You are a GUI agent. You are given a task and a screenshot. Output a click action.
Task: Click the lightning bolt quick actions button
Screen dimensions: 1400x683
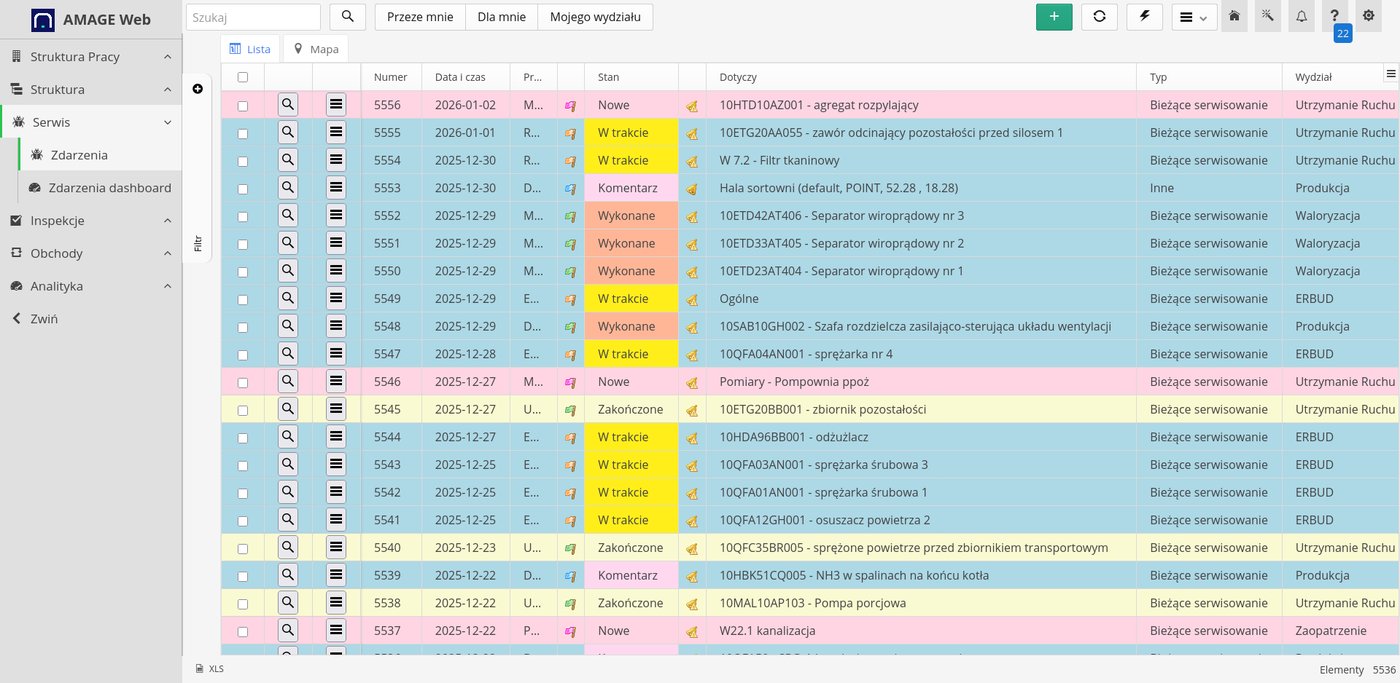tap(1144, 17)
